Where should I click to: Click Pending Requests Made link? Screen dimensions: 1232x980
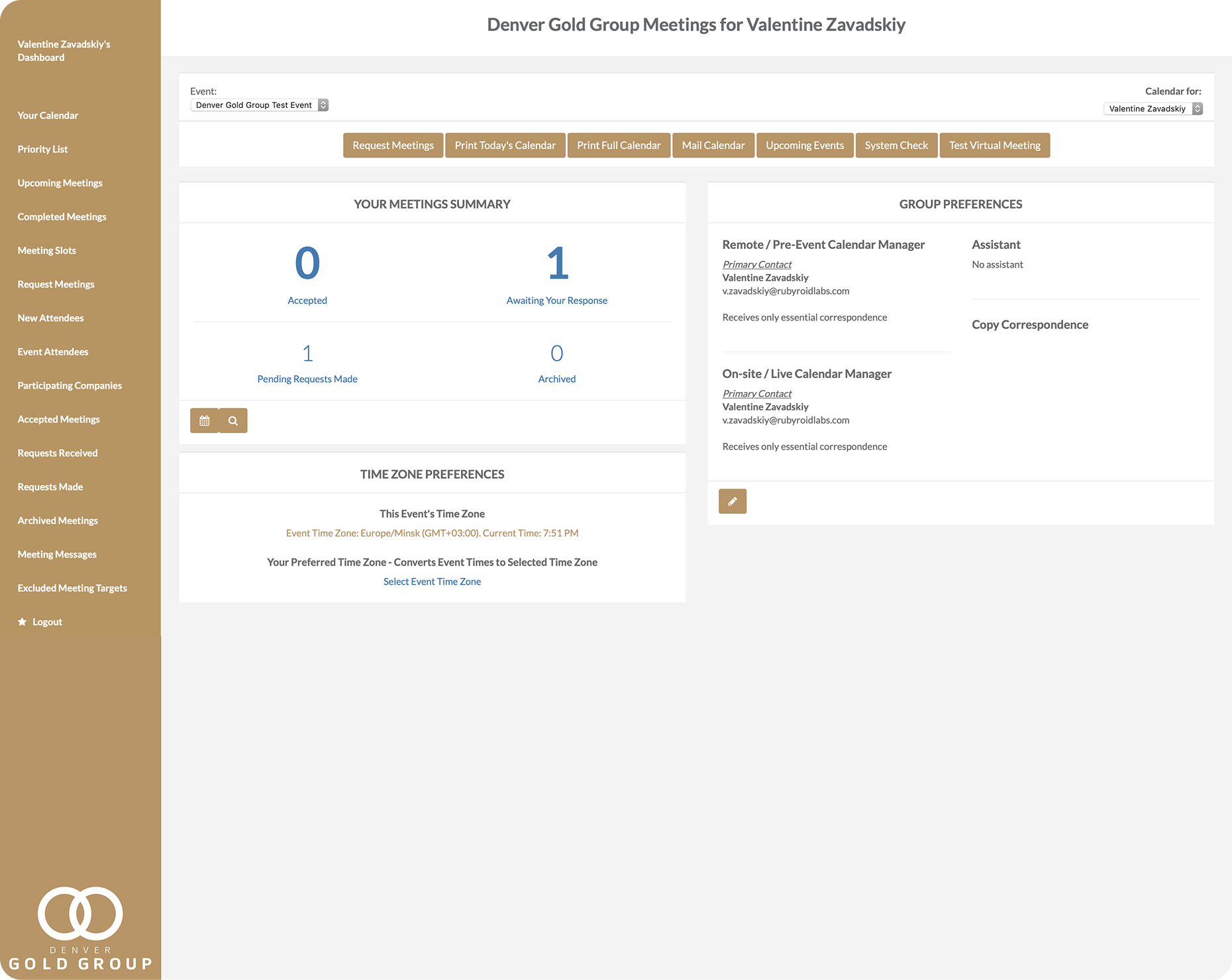click(307, 379)
